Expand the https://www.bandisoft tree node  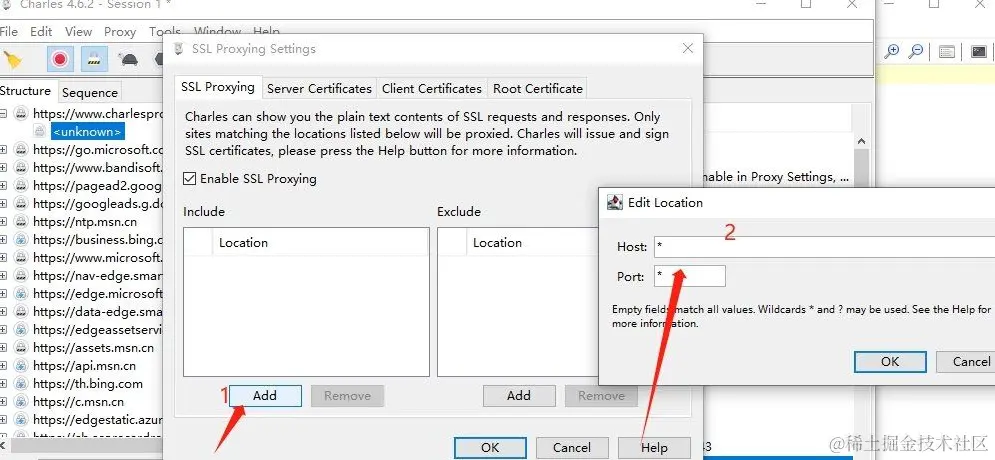4,168
